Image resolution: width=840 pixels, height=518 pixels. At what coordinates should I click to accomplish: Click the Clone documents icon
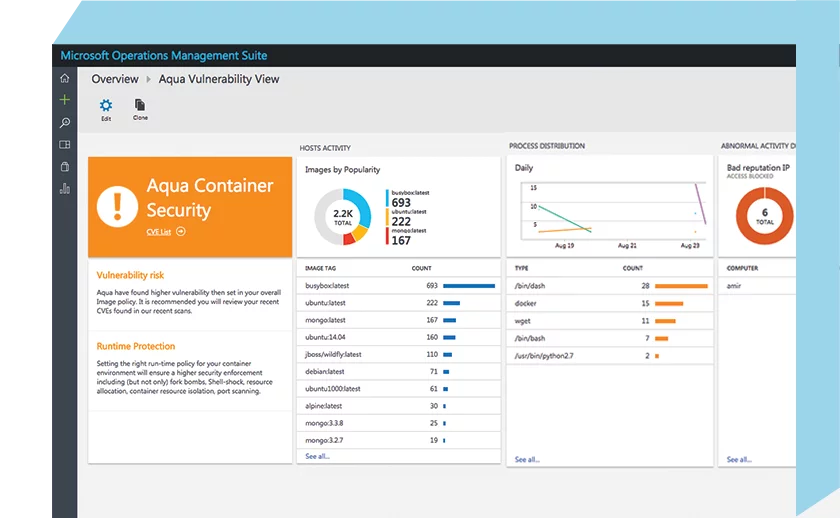coord(140,104)
